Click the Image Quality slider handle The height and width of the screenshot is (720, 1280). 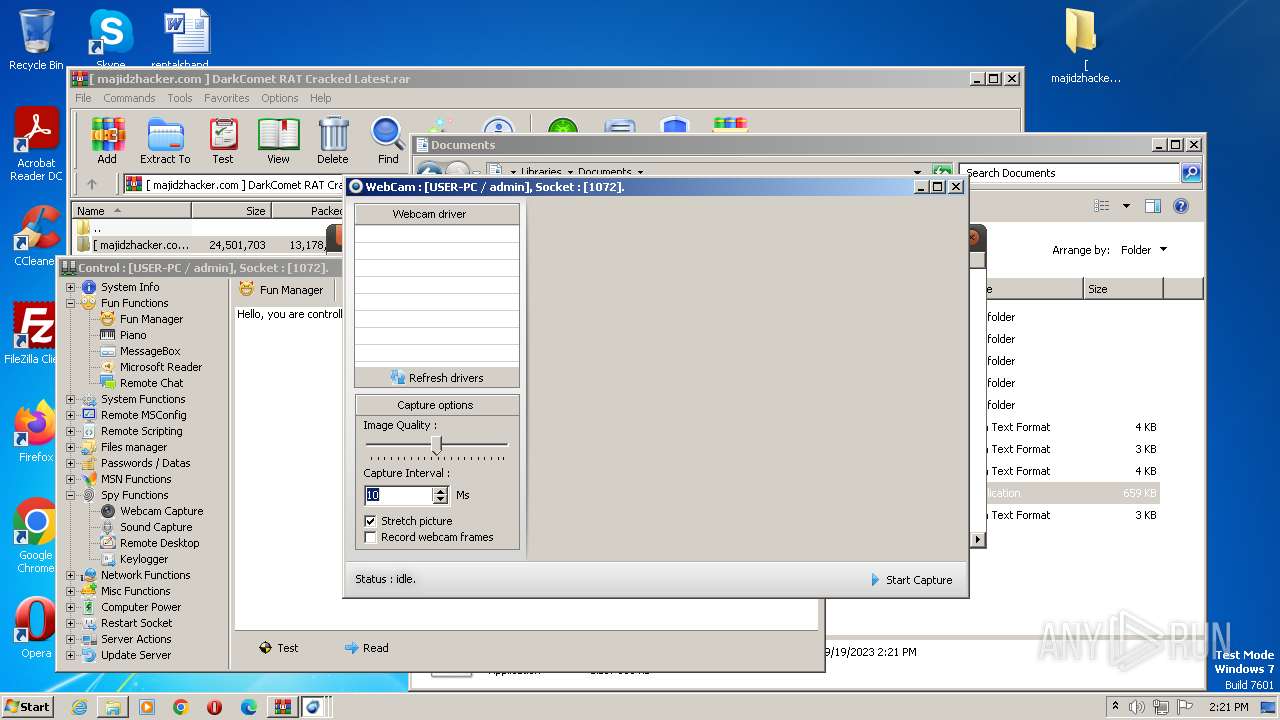436,445
